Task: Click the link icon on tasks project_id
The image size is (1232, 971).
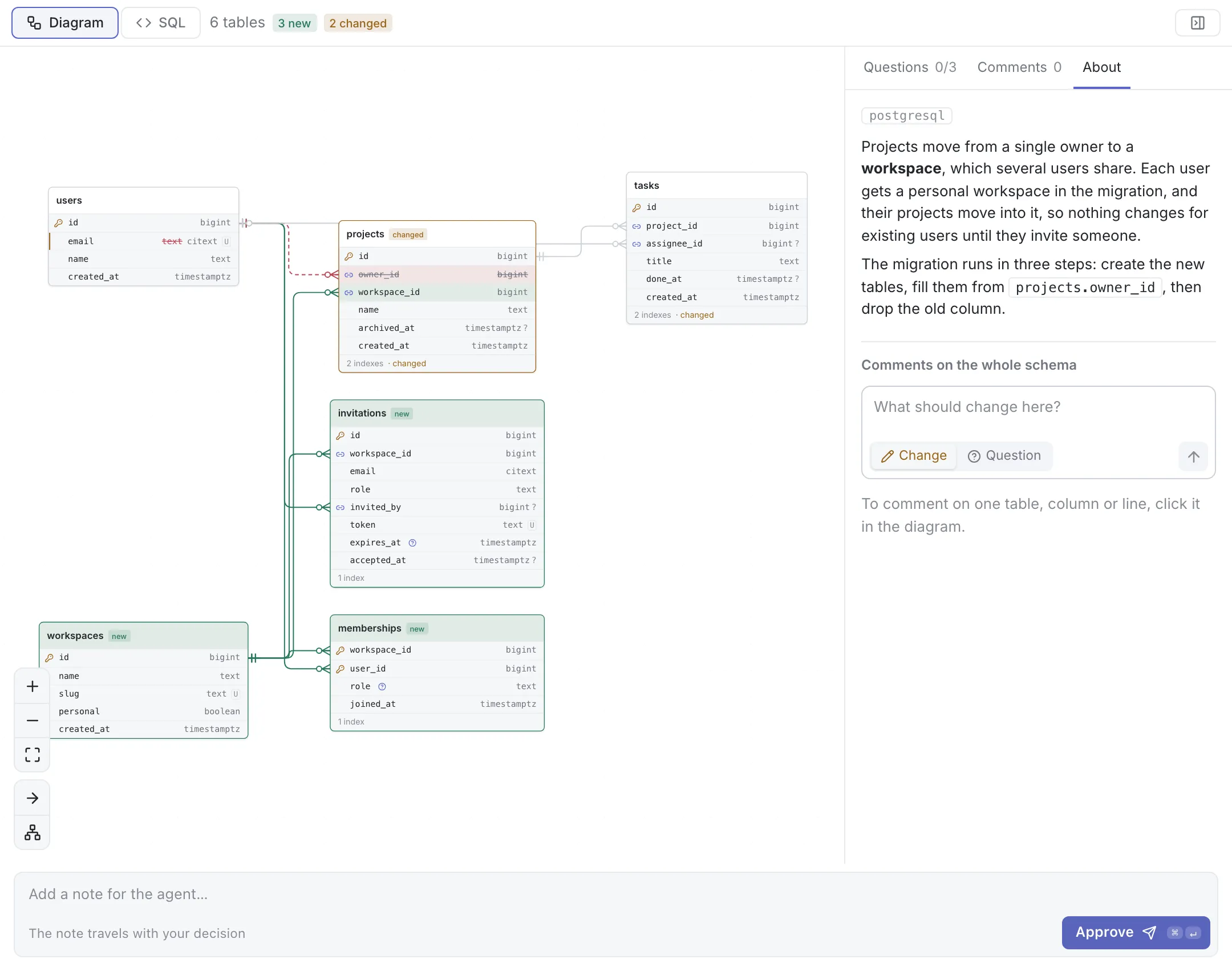Action: (x=637, y=226)
